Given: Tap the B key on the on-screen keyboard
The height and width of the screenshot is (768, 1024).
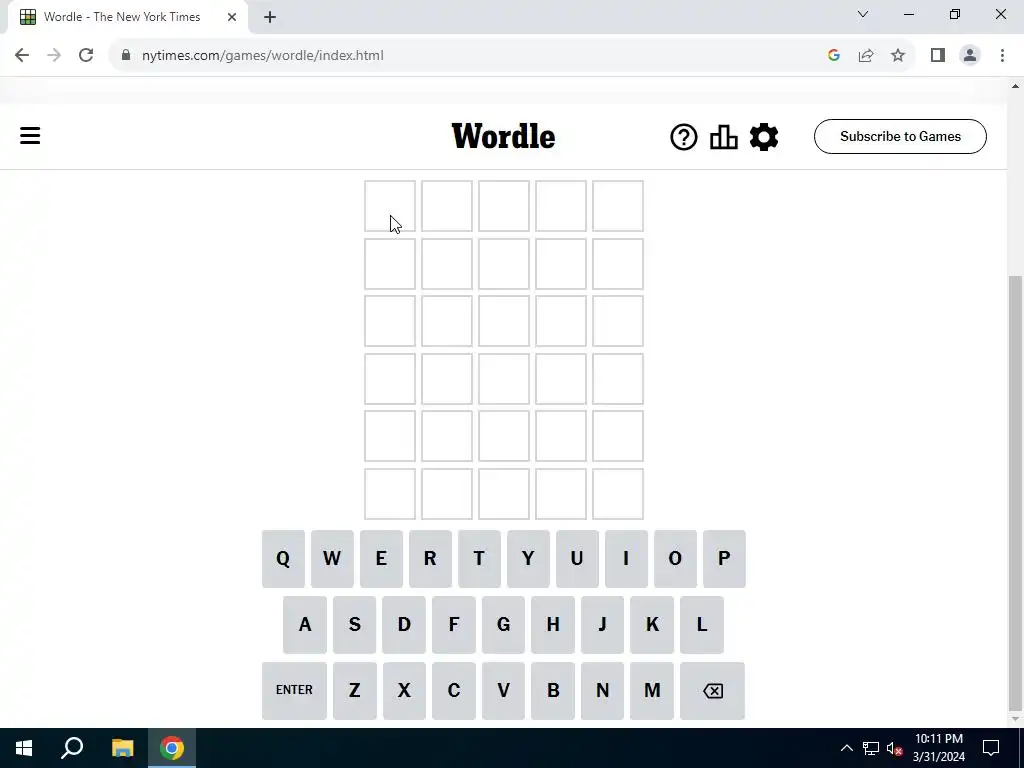Looking at the screenshot, I should coord(552,690).
